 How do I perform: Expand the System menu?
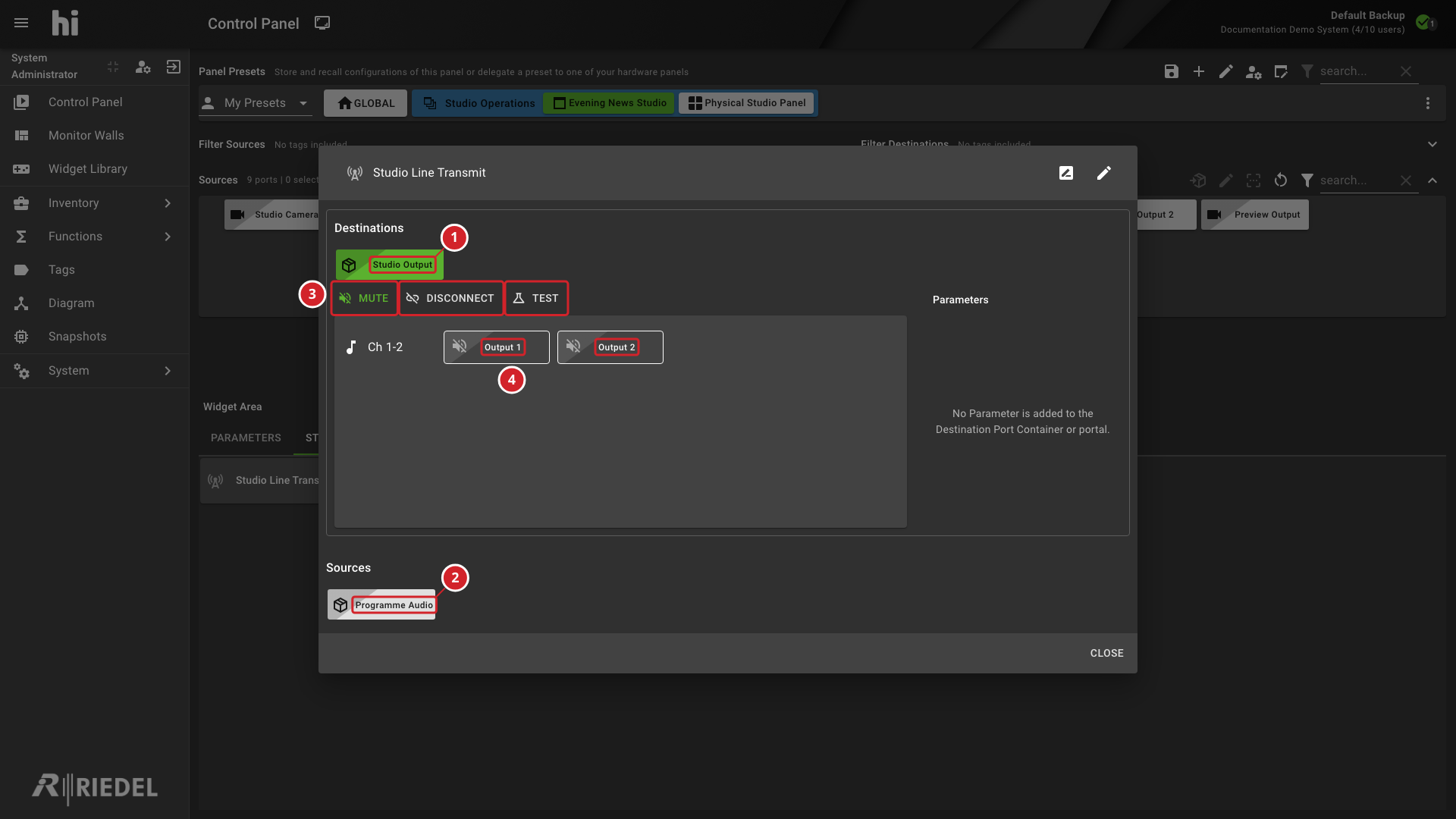pos(94,371)
